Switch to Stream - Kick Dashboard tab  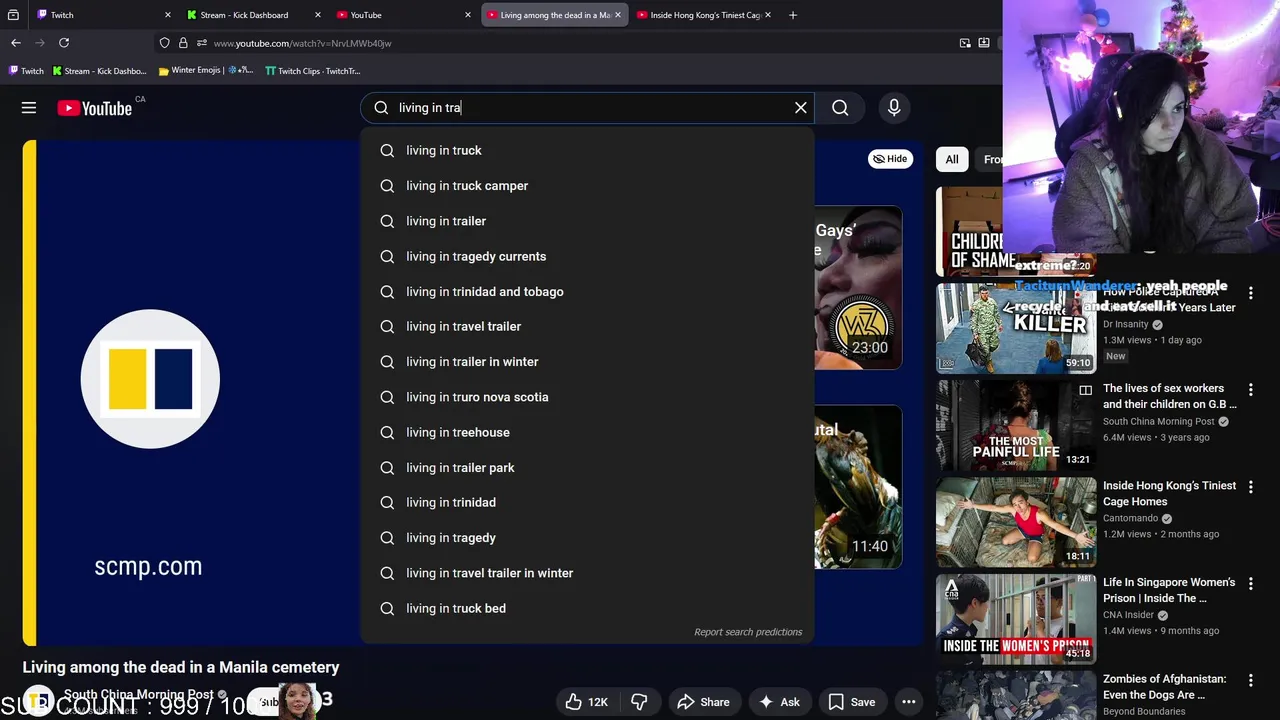[253, 15]
